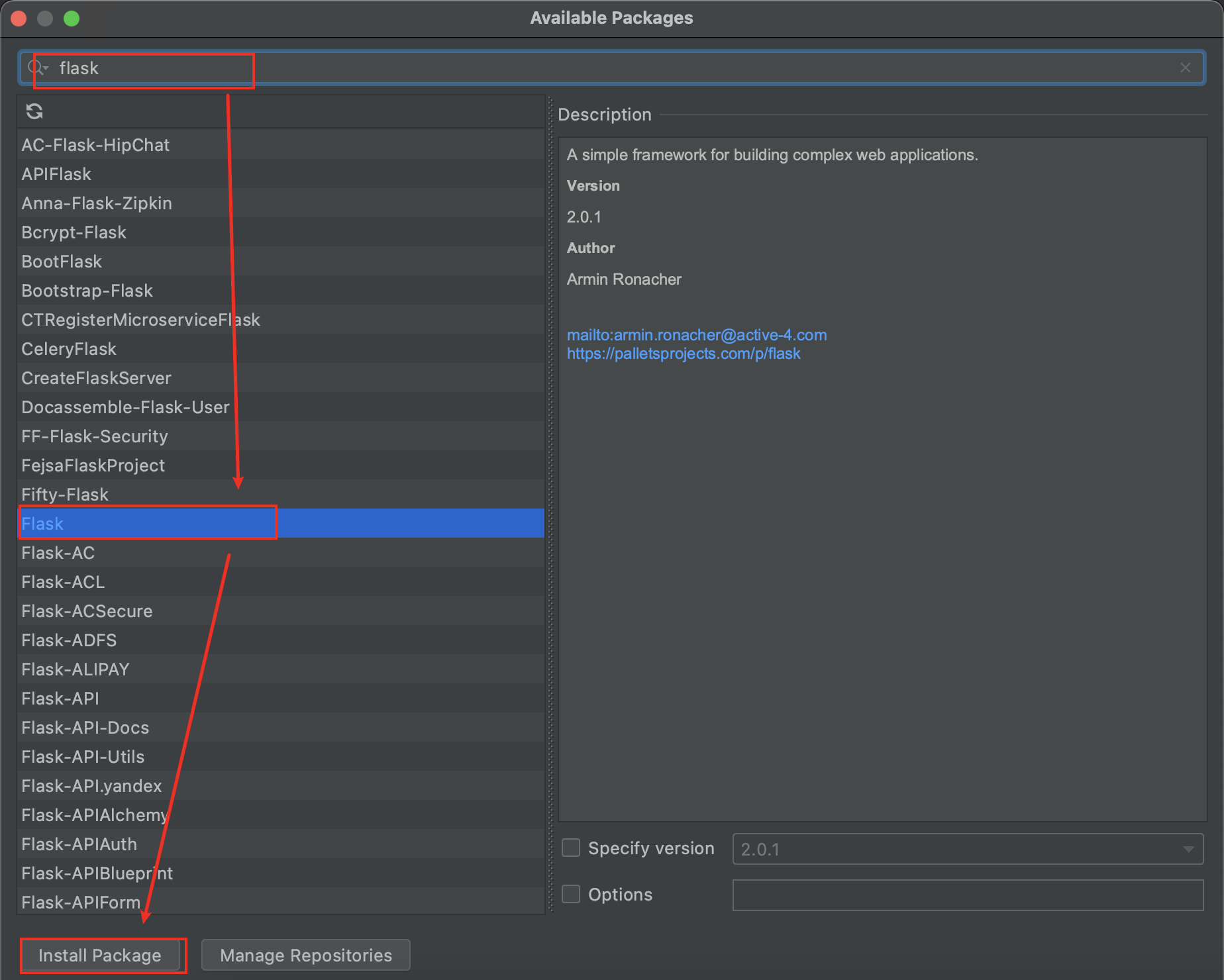Screen dimensions: 1224x980
Task: Maximize the Available Packages window
Action: coord(72,19)
